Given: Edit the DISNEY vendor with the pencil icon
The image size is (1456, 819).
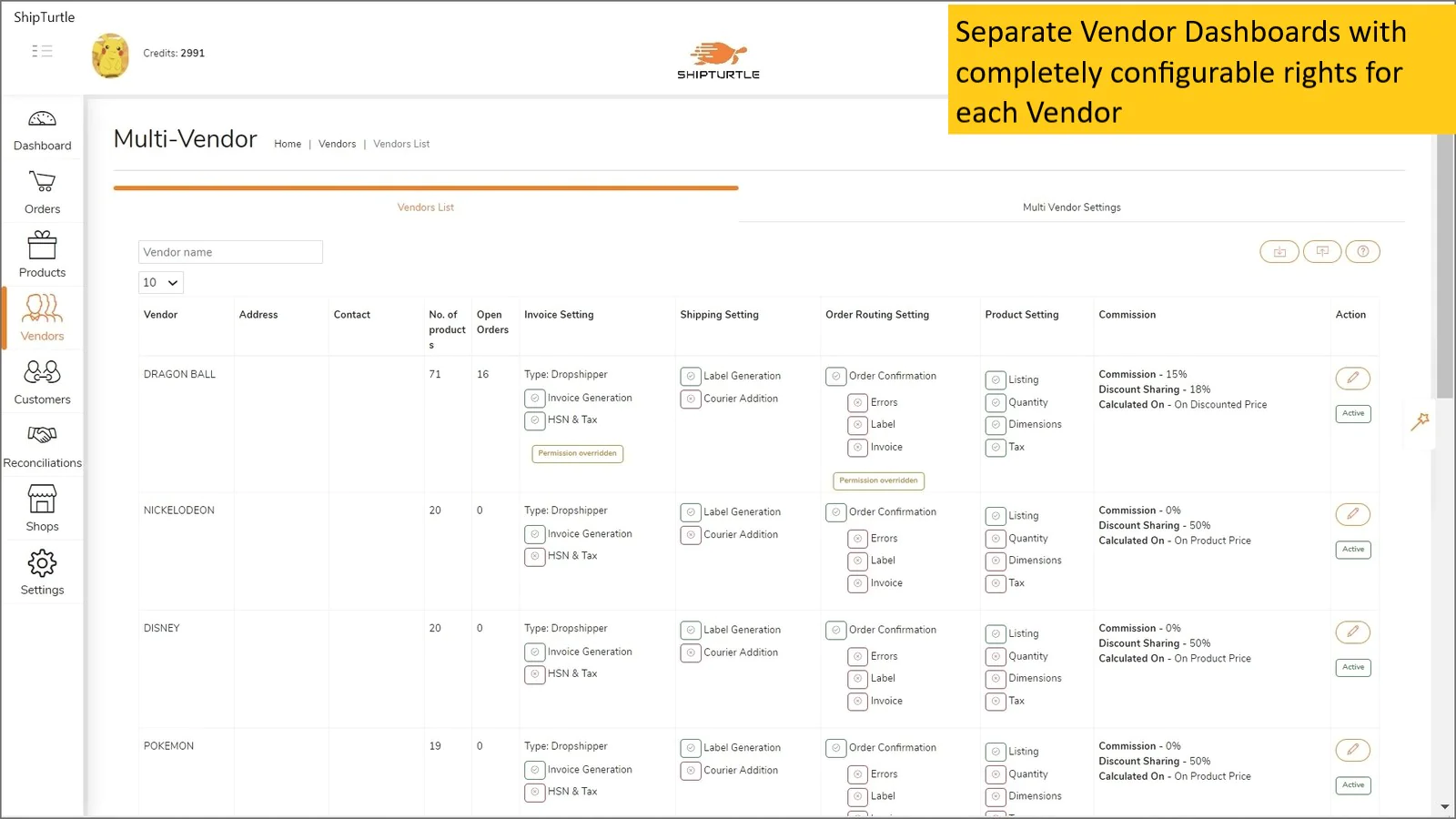Looking at the screenshot, I should (1353, 632).
